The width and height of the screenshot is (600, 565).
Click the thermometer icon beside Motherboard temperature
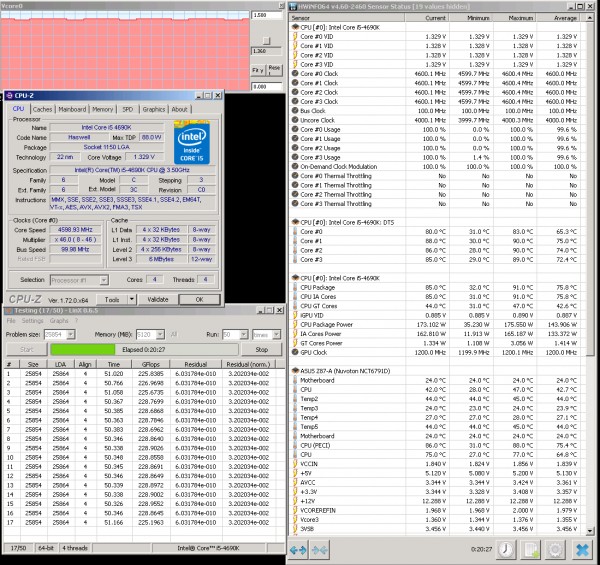point(295,380)
